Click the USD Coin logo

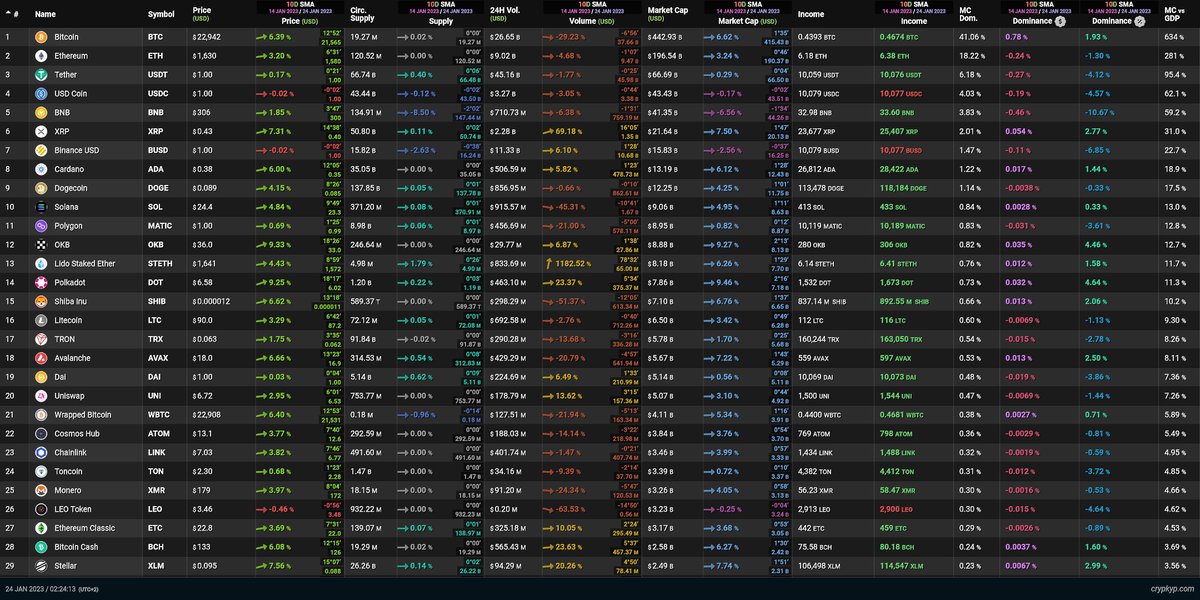42,93
